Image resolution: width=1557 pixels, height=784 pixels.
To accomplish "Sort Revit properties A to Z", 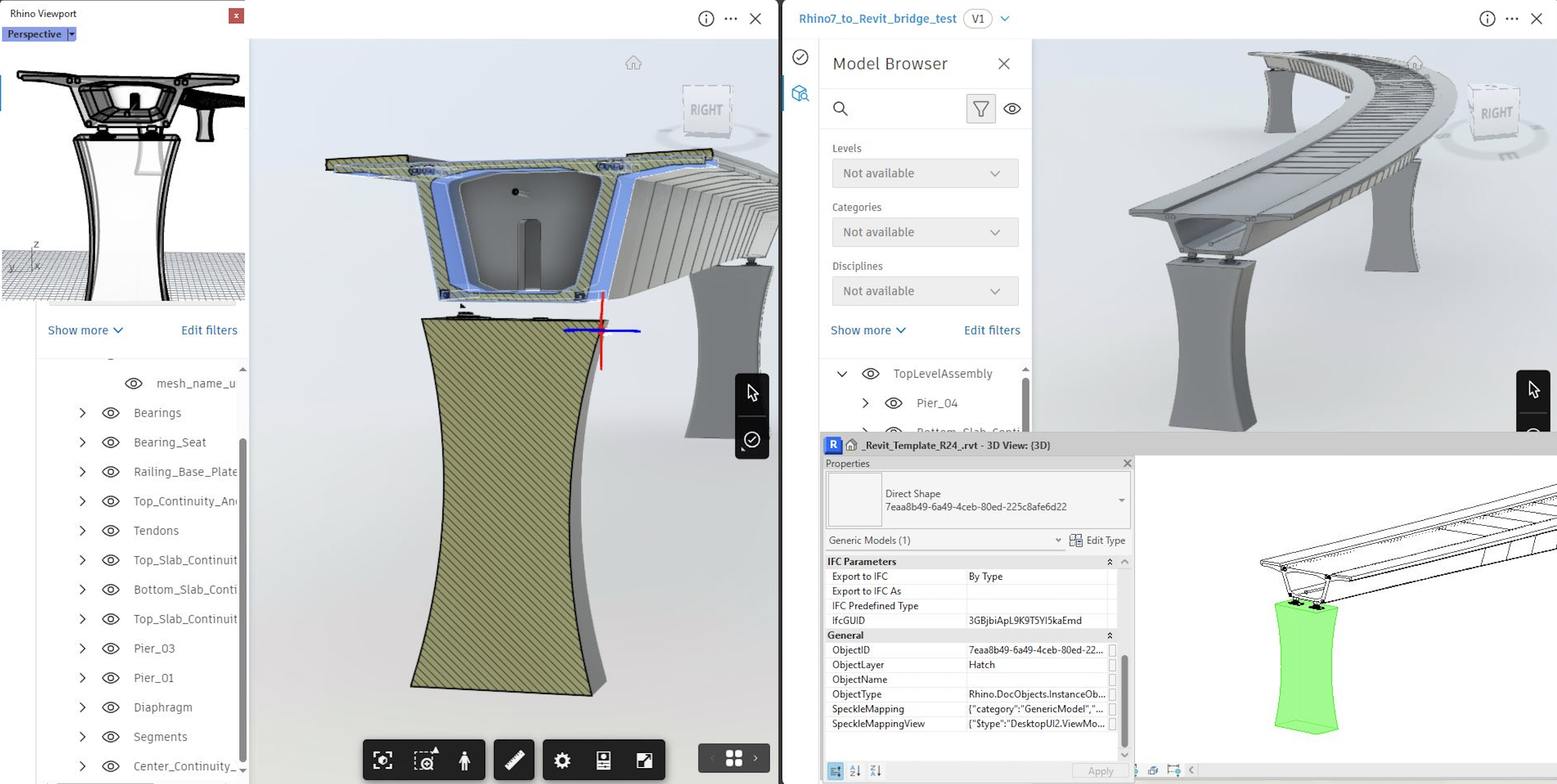I will click(x=854, y=771).
